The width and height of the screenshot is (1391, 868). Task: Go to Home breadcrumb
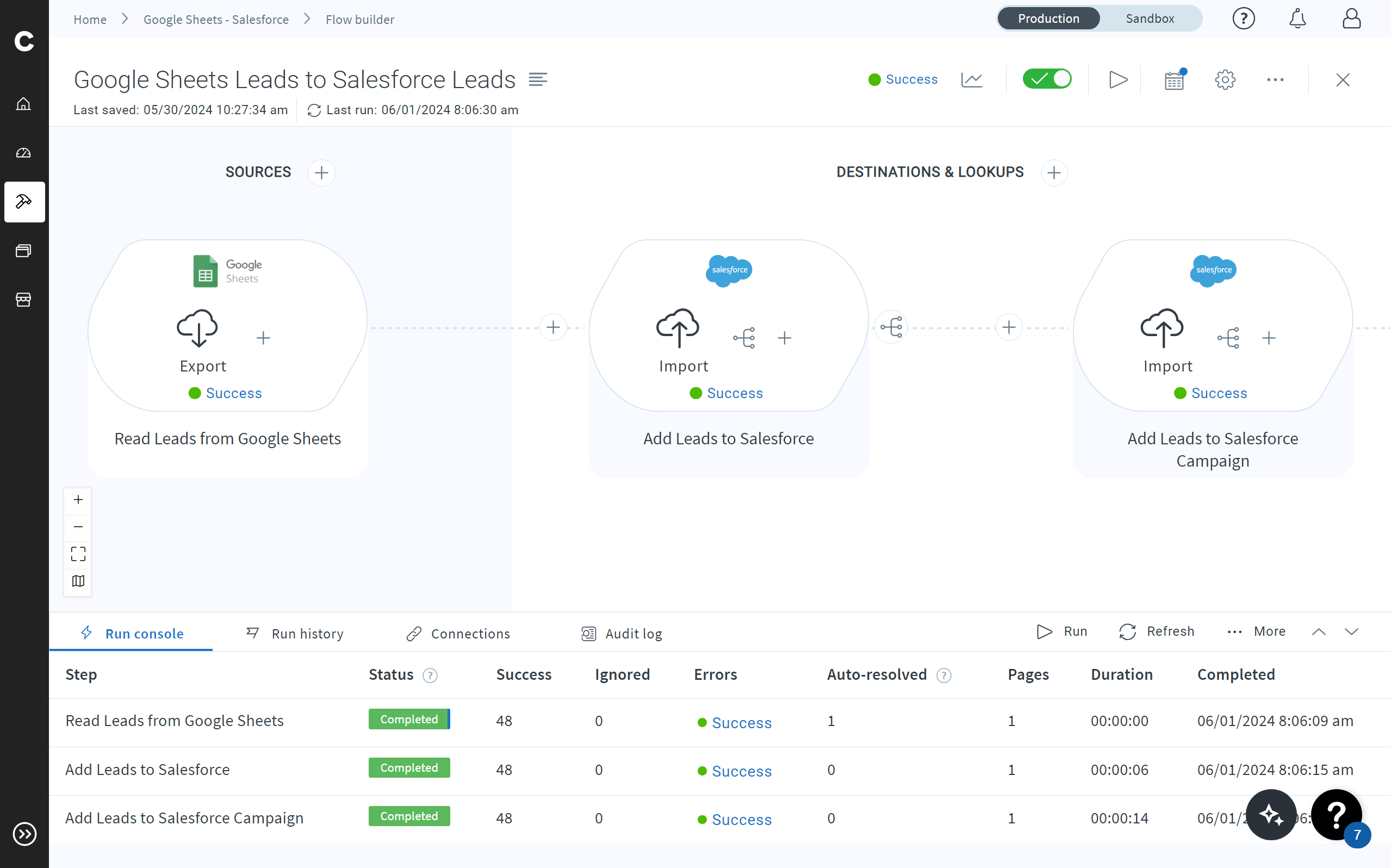tap(90, 20)
